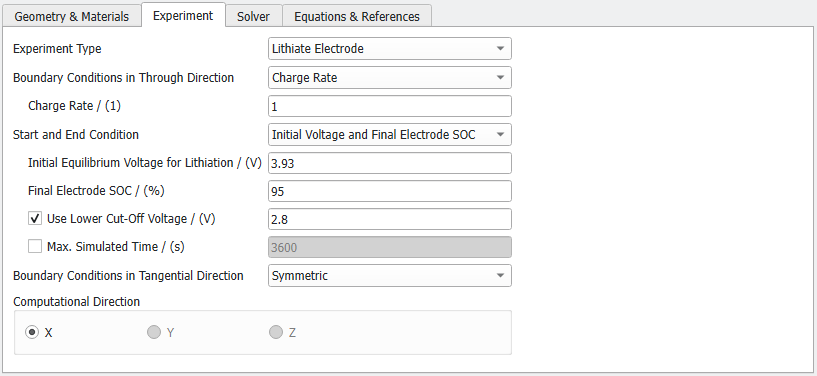Click the Final Electrode SOC field
This screenshot has height=376, width=817.
(x=390, y=191)
